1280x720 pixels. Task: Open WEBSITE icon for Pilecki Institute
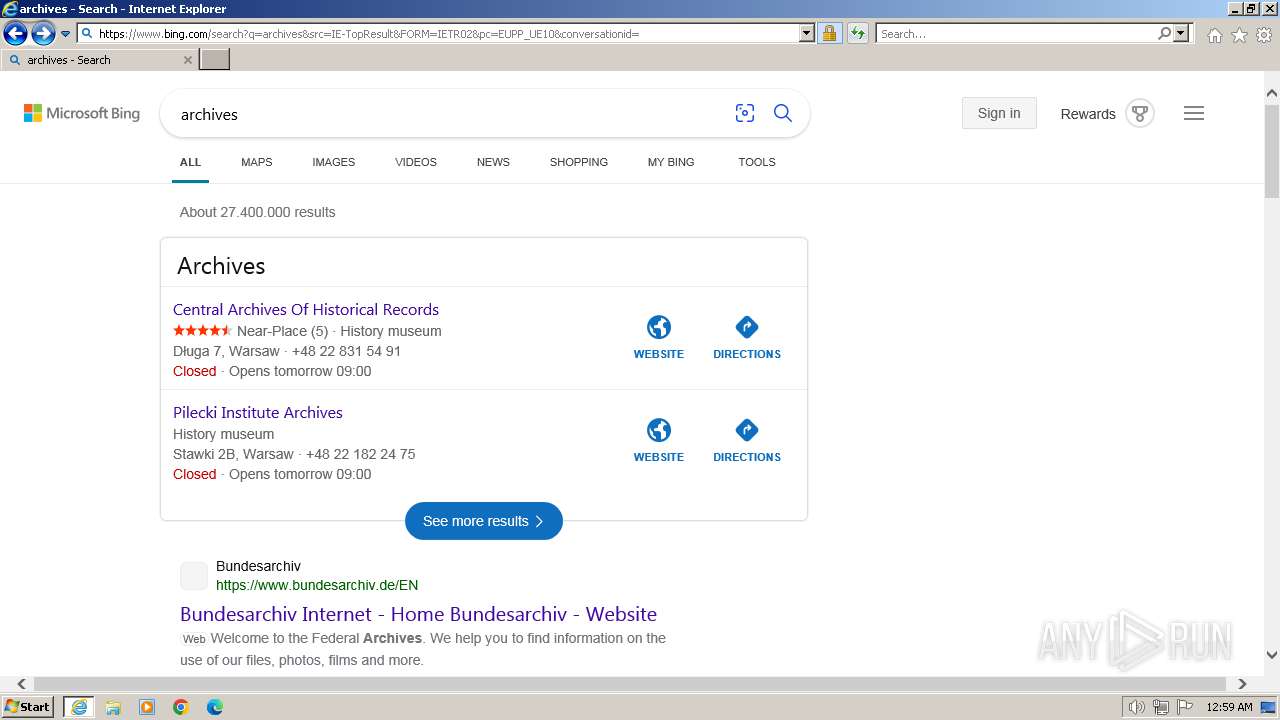point(659,440)
